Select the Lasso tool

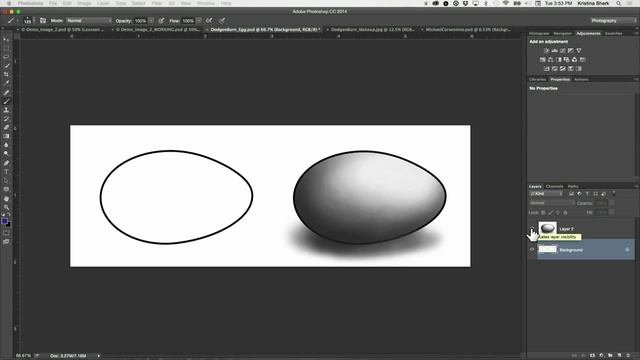(x=6, y=57)
